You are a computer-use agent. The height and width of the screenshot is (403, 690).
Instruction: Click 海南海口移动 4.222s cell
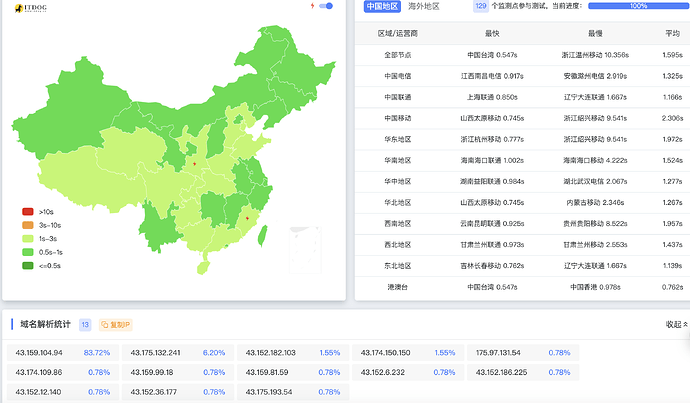pos(595,161)
